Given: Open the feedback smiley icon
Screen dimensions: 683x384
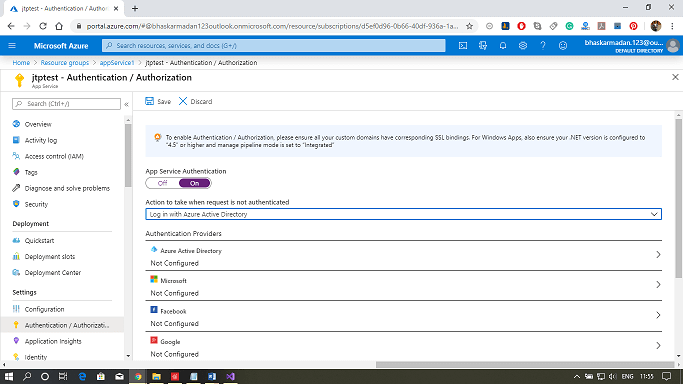Looking at the screenshot, I should [563, 46].
